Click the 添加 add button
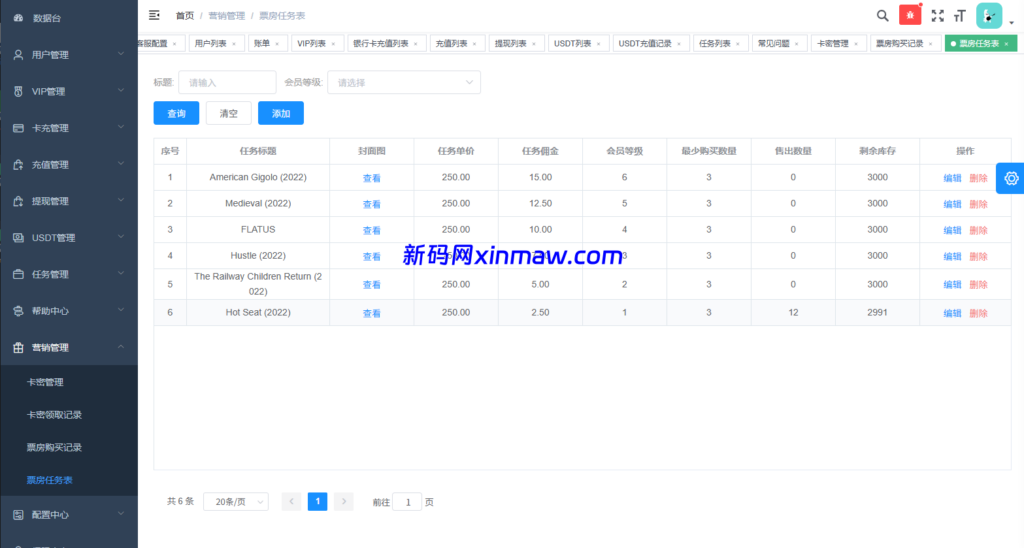1024x548 pixels. tap(281, 113)
